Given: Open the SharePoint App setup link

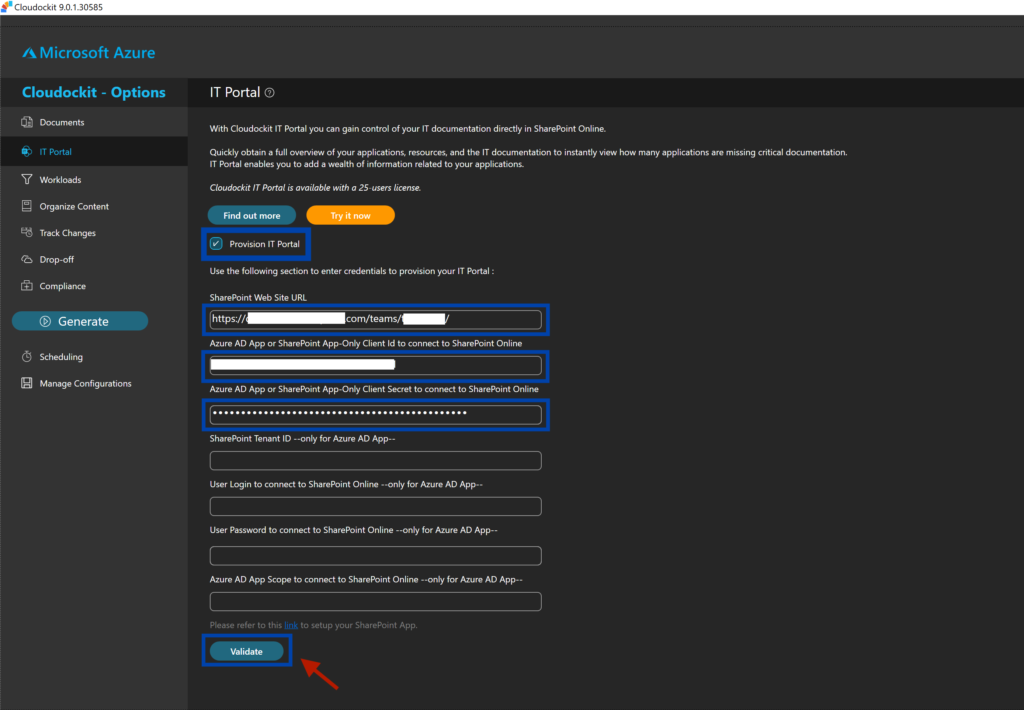Looking at the screenshot, I should (291, 625).
